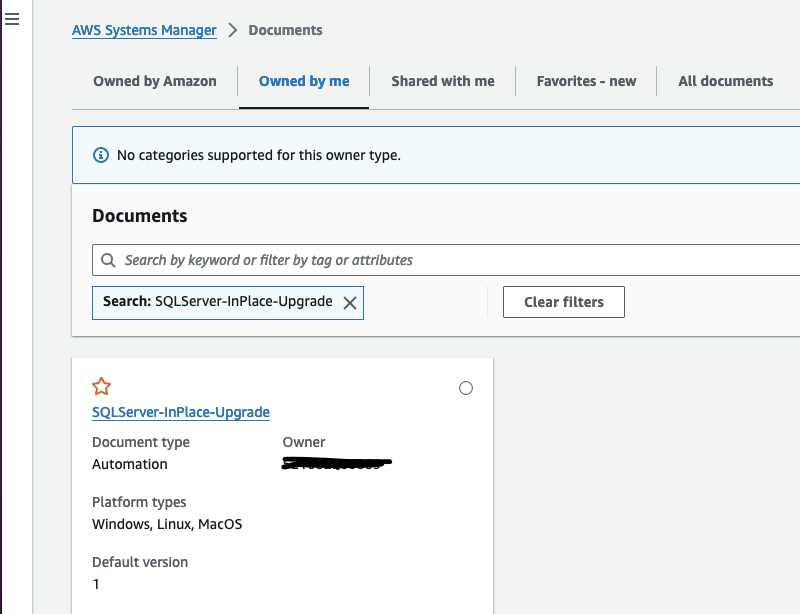Click the Documents breadcrumb label
The height and width of the screenshot is (614, 800).
pos(286,30)
